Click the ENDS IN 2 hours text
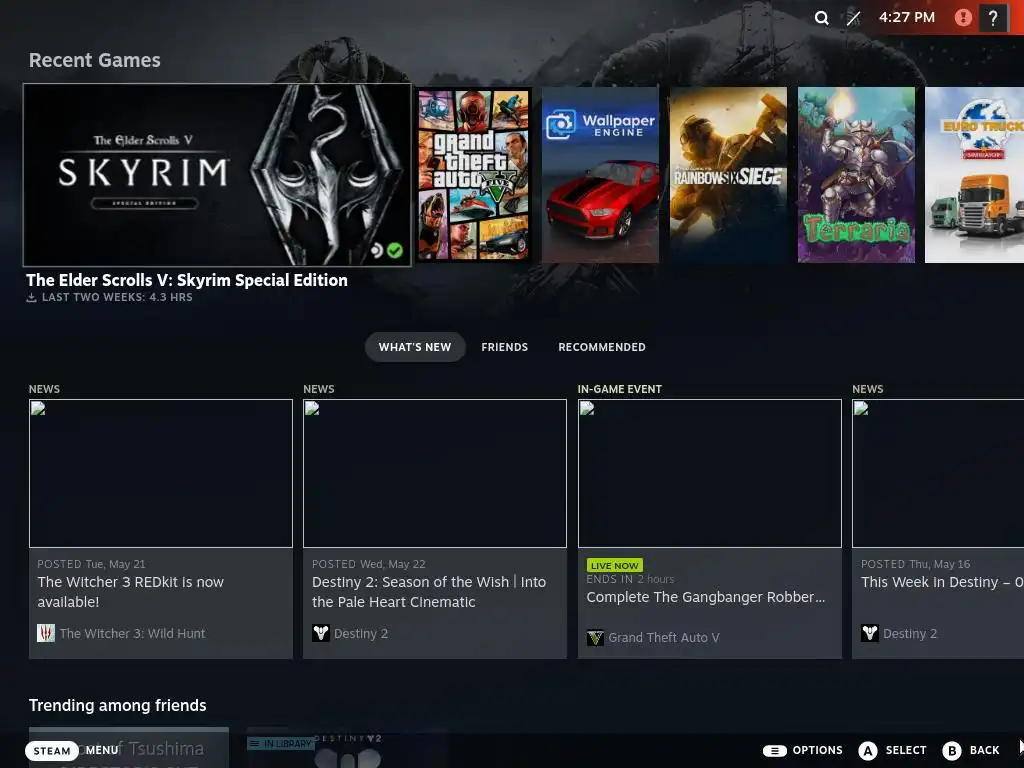 pyautogui.click(x=630, y=579)
